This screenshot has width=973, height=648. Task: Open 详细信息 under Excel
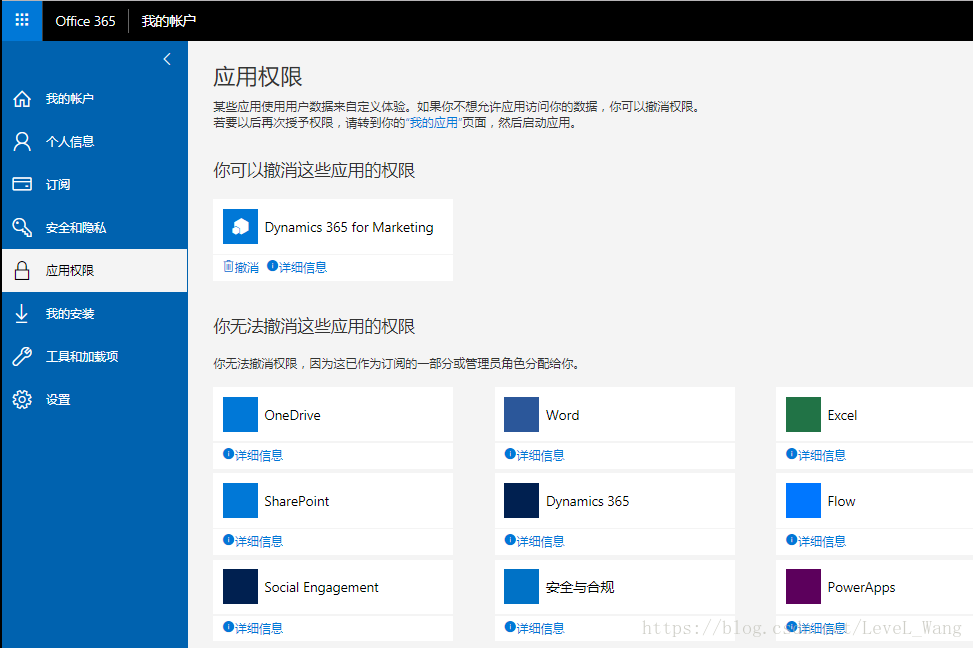[x=815, y=455]
